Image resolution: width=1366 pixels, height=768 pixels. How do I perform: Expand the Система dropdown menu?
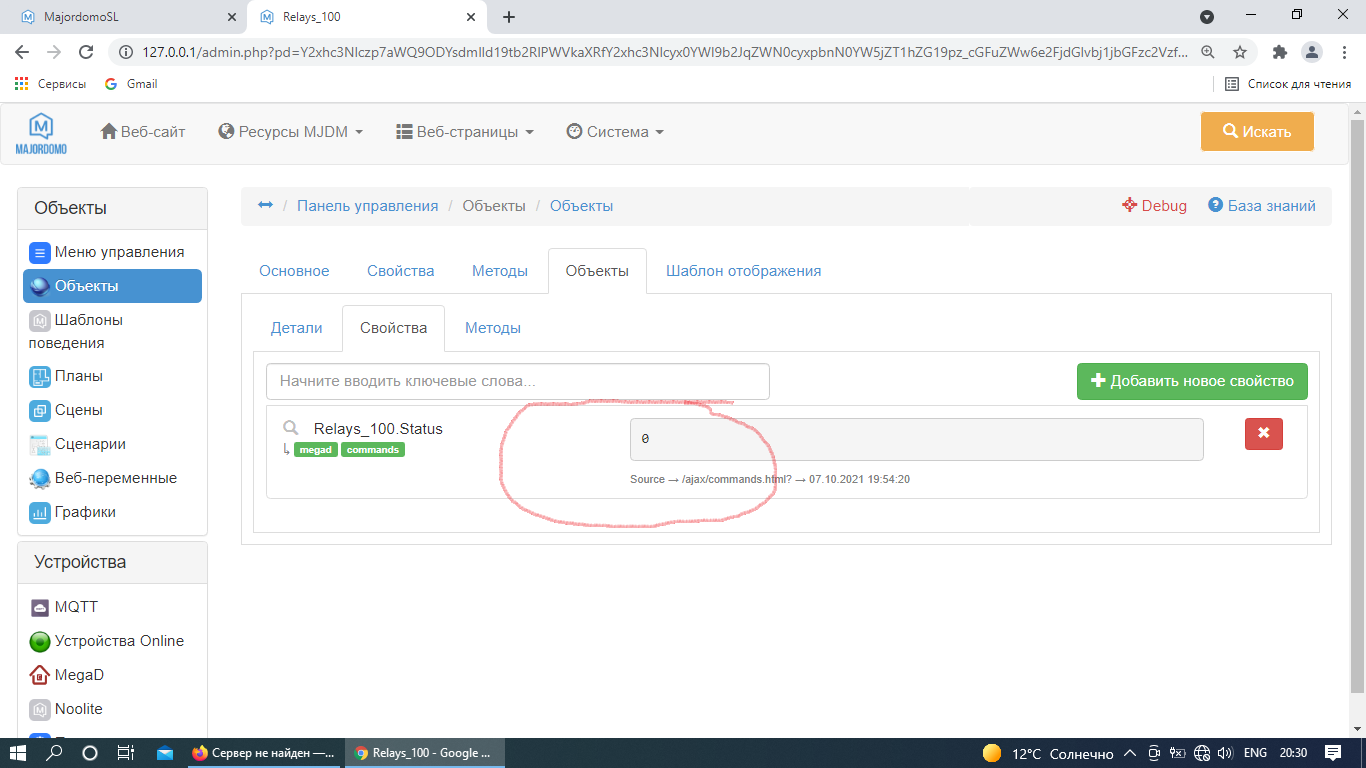615,132
